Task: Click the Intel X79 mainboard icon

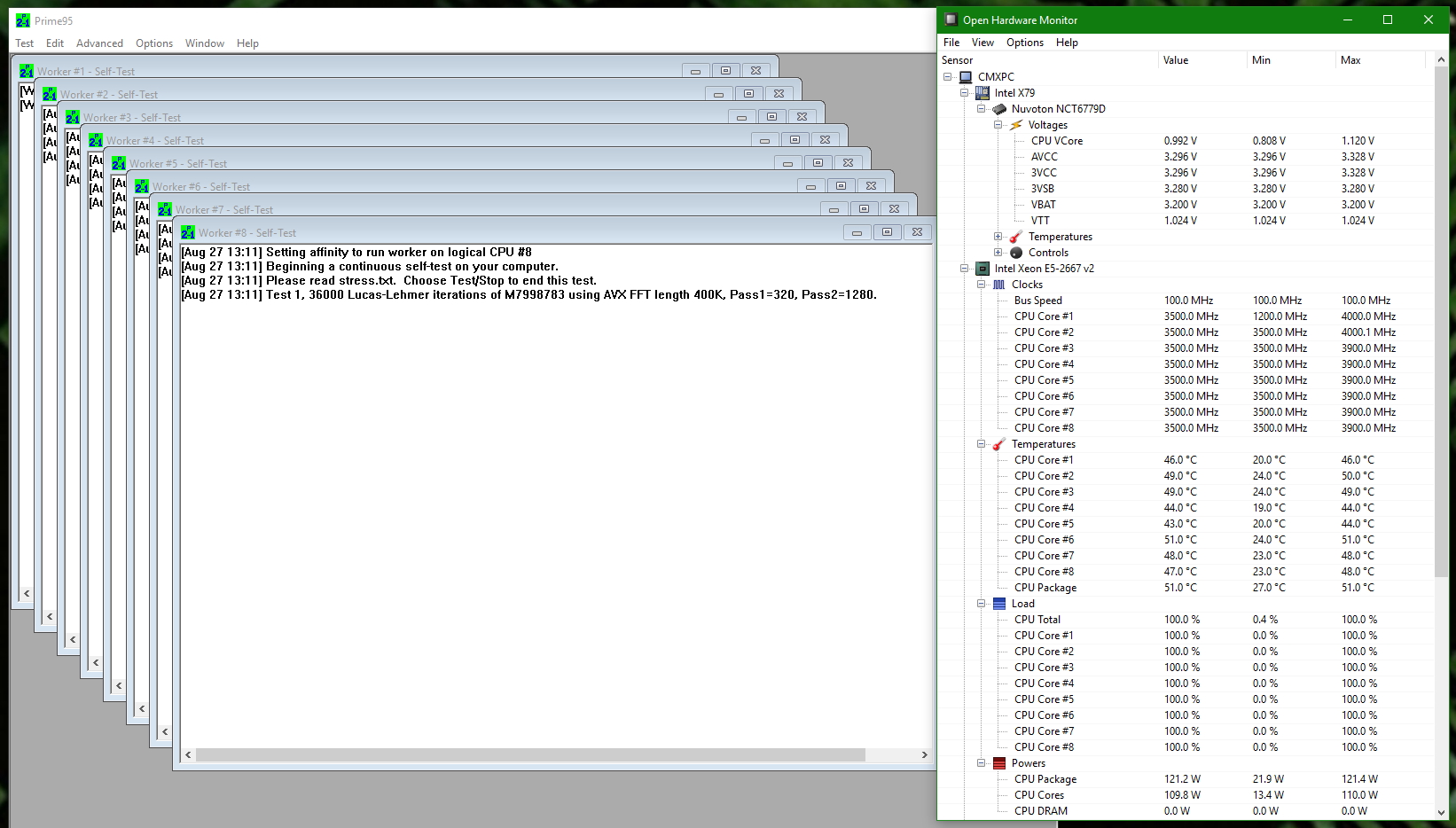Action: [x=982, y=93]
